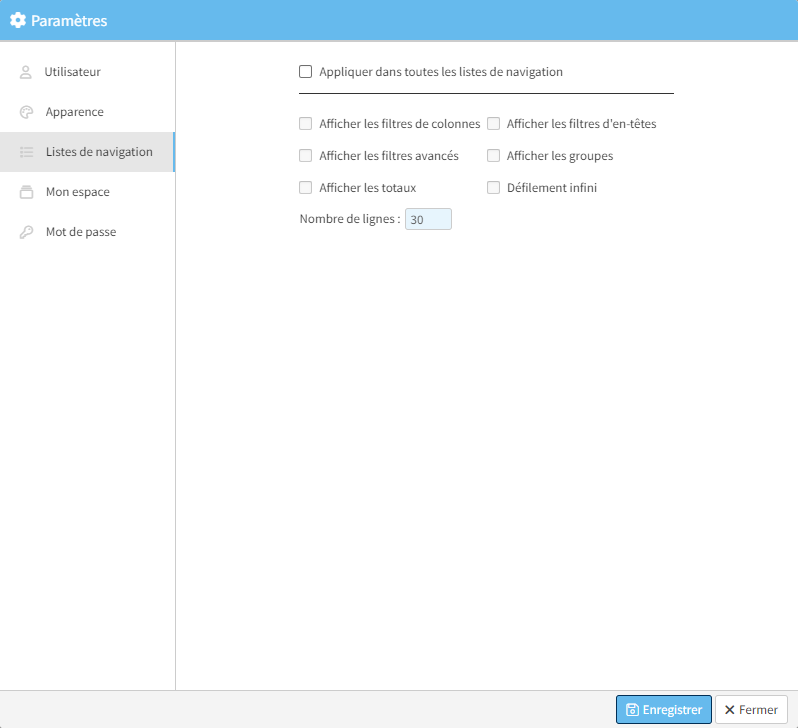Image resolution: width=798 pixels, height=728 pixels.
Task: Turn on Défilement infini checkbox
Action: tap(493, 188)
